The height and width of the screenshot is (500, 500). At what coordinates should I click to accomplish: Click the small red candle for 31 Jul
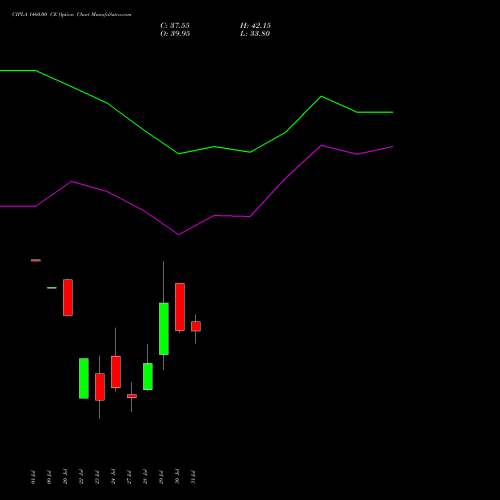point(196,326)
